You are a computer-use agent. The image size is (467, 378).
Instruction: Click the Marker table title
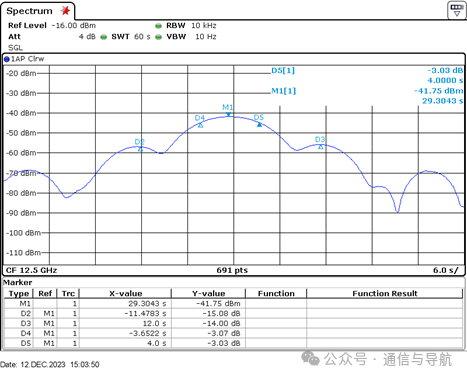pyautogui.click(x=18, y=283)
